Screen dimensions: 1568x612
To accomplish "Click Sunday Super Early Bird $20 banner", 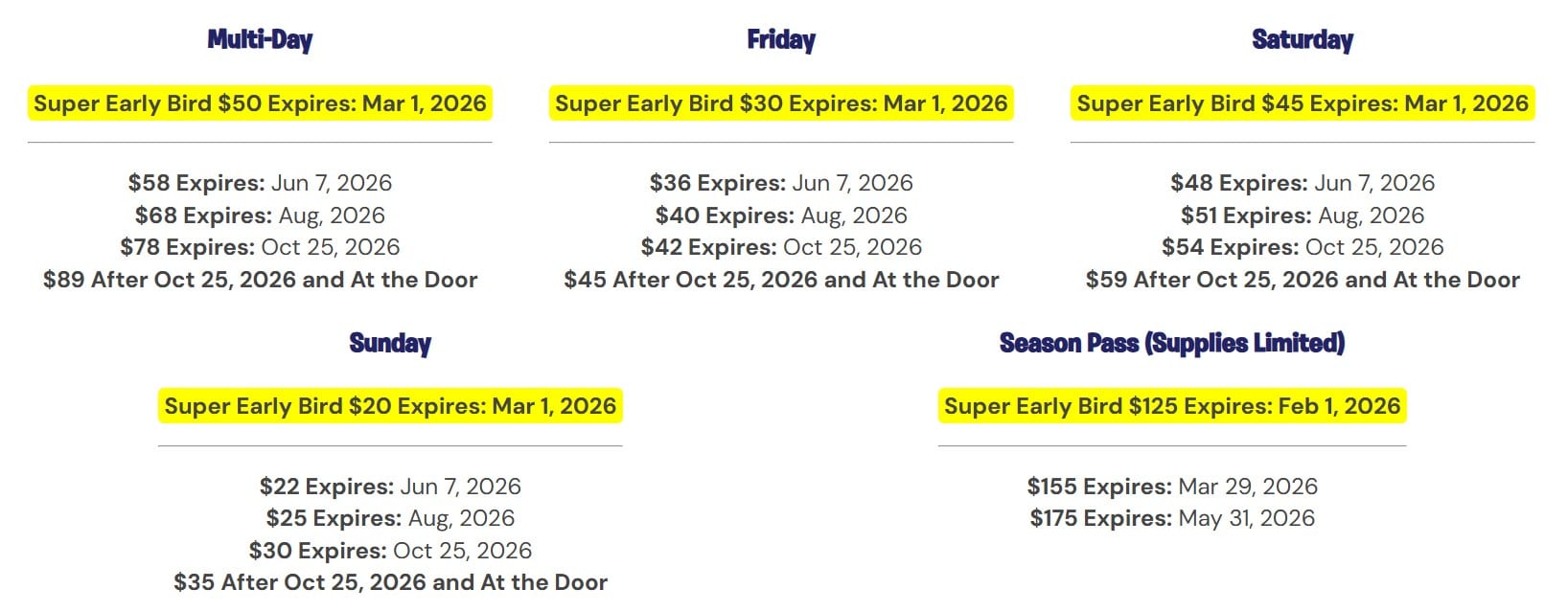I will click(x=390, y=406).
